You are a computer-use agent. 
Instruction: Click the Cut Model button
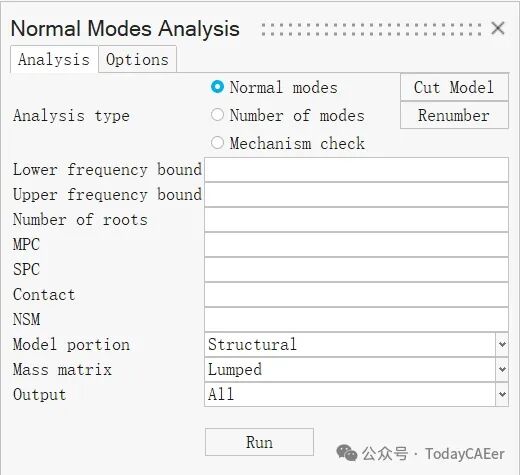pyautogui.click(x=454, y=87)
